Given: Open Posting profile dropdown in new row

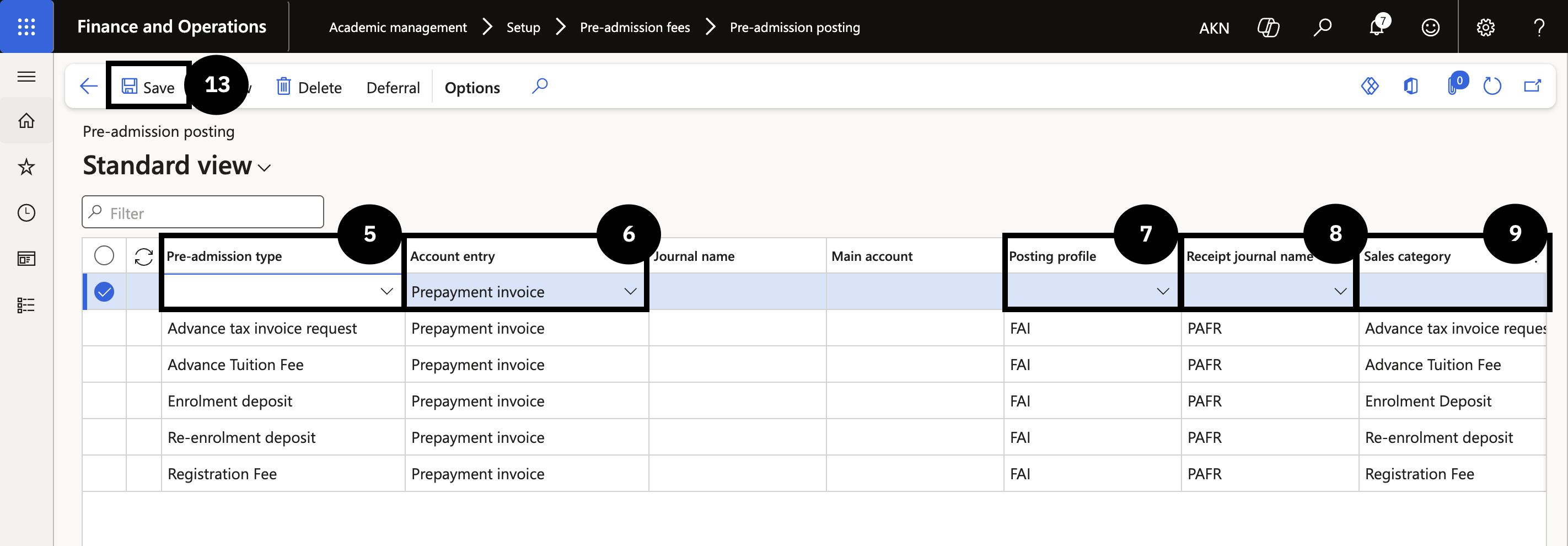Looking at the screenshot, I should pyautogui.click(x=1163, y=292).
